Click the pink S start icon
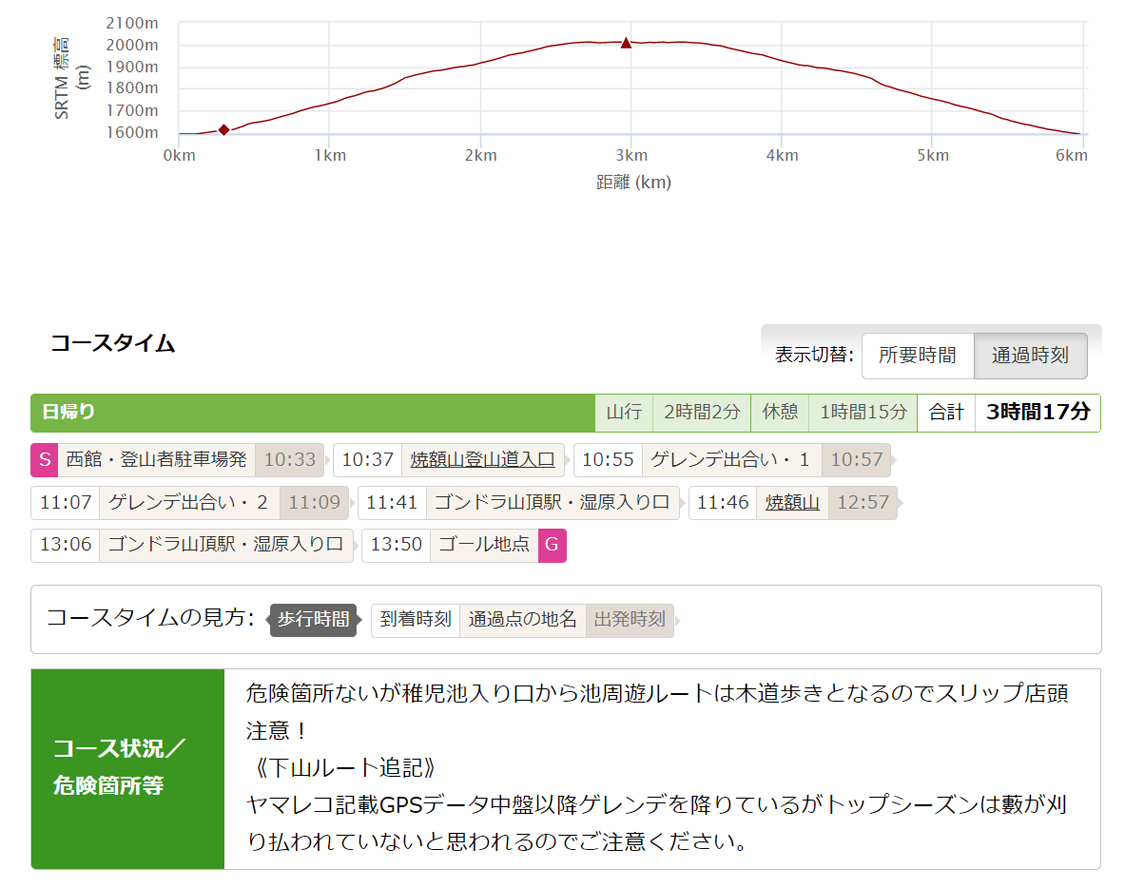1125x888 pixels. click(x=44, y=460)
